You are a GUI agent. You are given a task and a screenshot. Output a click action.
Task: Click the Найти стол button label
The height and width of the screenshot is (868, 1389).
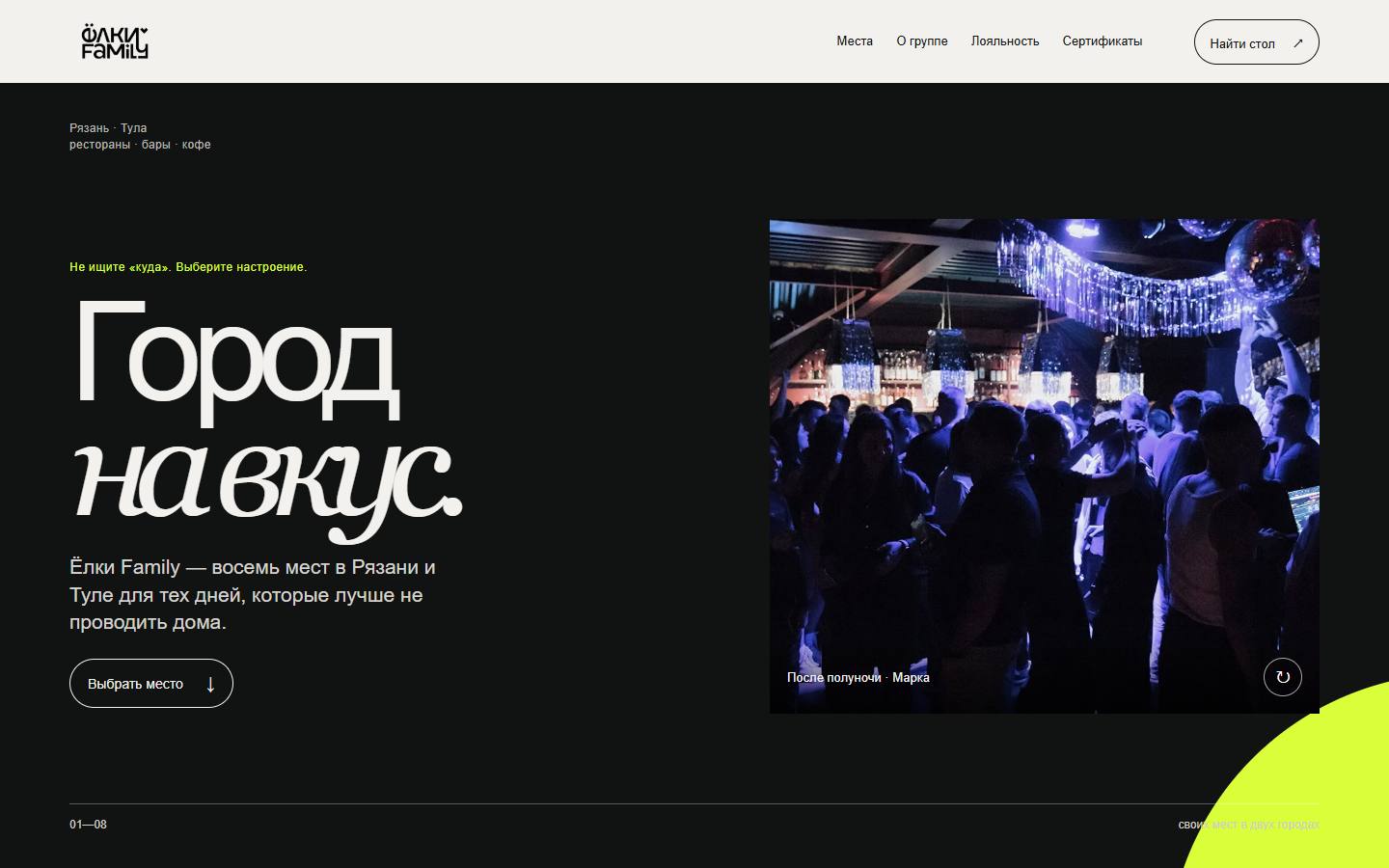(1242, 43)
